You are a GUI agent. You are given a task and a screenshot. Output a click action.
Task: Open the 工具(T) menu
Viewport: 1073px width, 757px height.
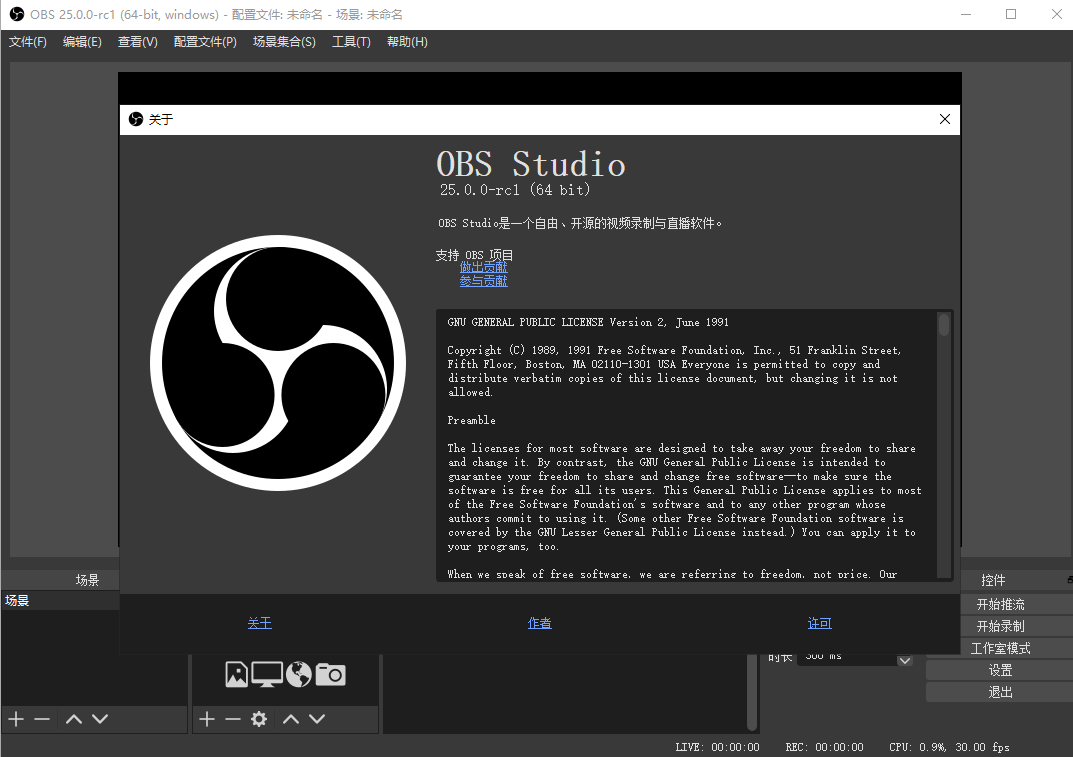(x=351, y=42)
